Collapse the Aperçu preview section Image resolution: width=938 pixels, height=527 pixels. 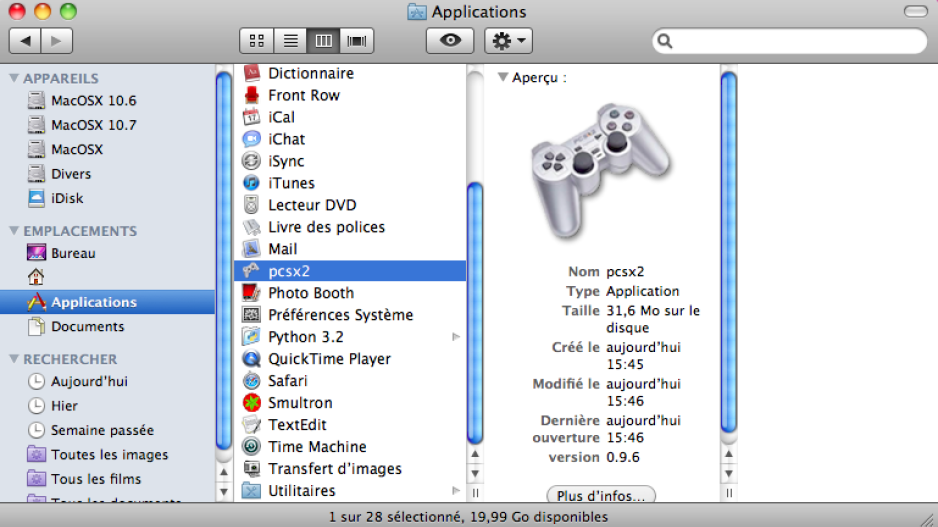pos(503,77)
